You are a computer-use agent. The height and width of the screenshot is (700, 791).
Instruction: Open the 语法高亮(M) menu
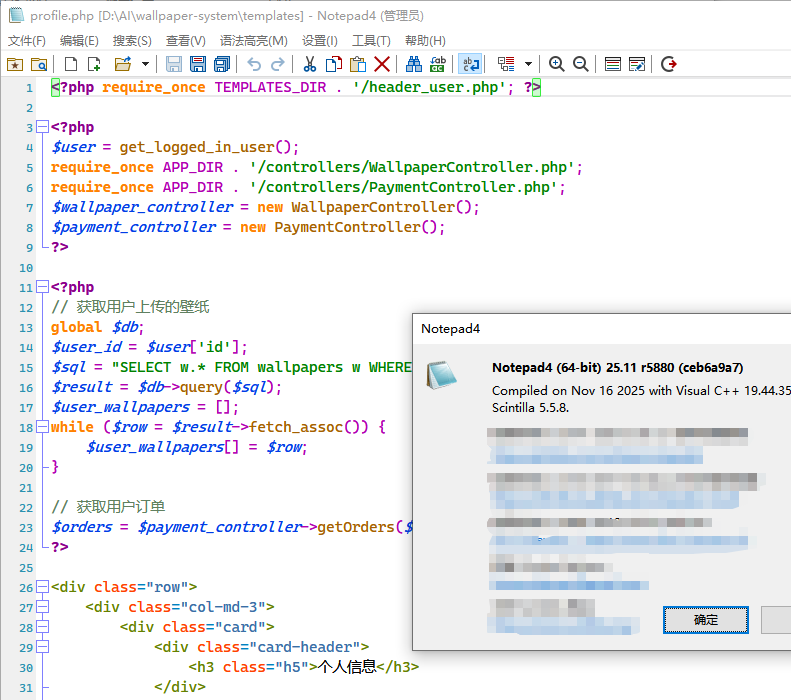click(253, 41)
